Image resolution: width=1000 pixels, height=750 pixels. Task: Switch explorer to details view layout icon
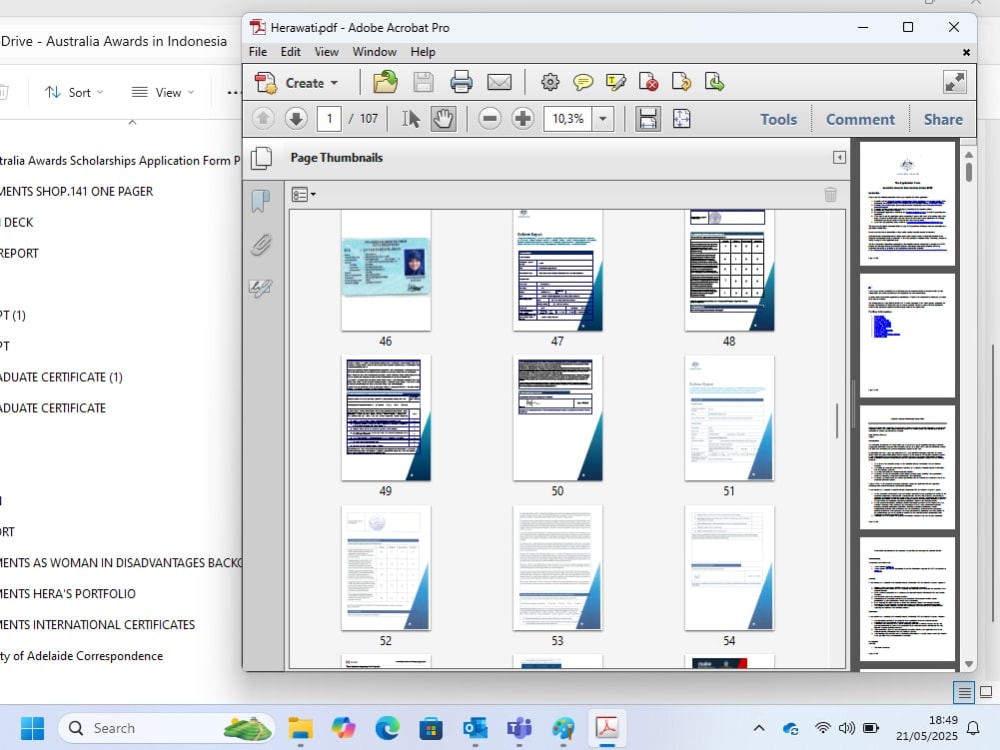(x=964, y=692)
